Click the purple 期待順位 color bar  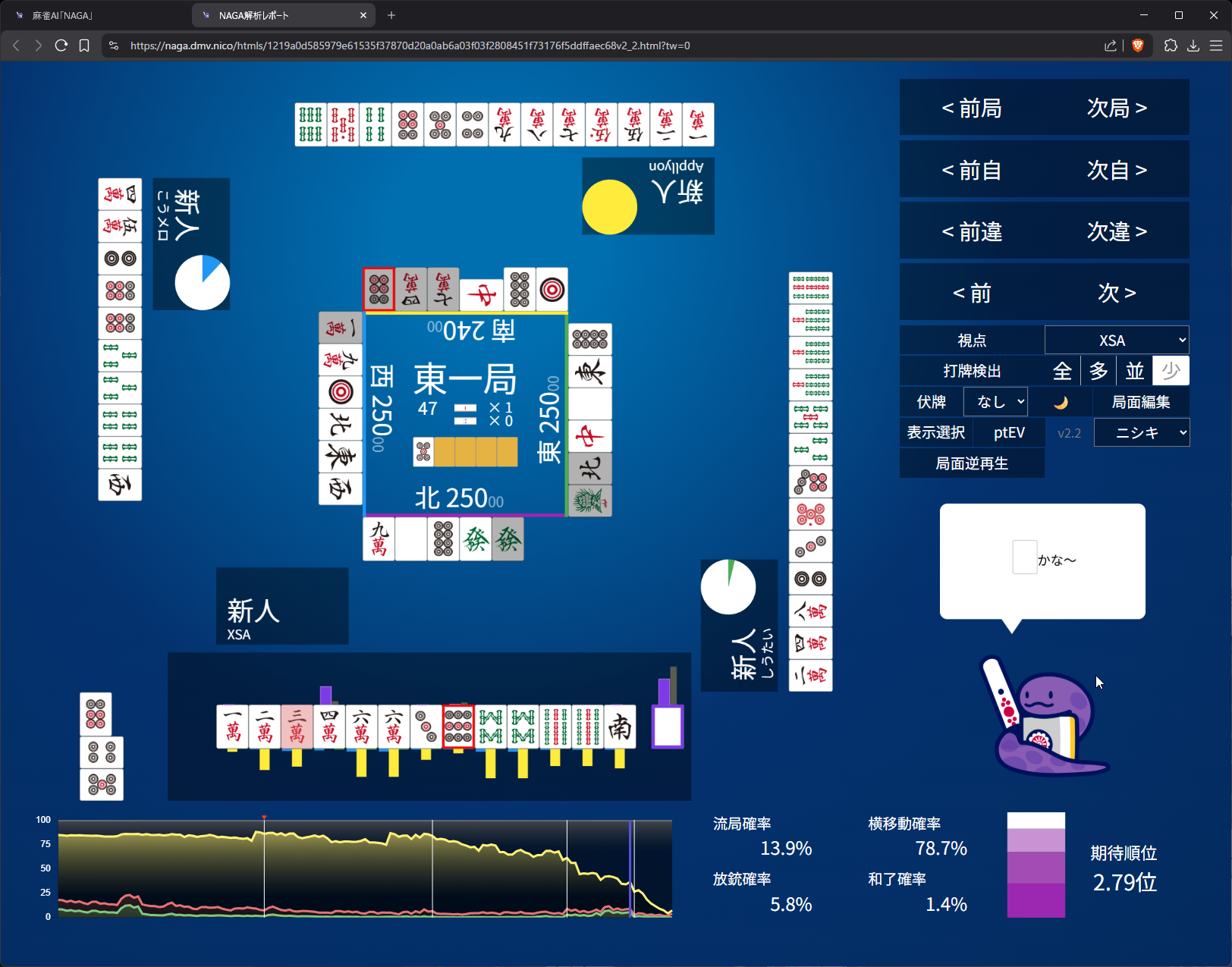click(1036, 865)
